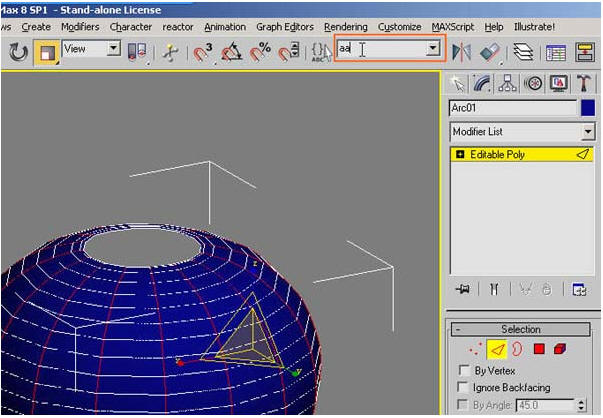Image resolution: width=603 pixels, height=418 pixels.
Task: Open the Customize menu
Action: coord(400,27)
